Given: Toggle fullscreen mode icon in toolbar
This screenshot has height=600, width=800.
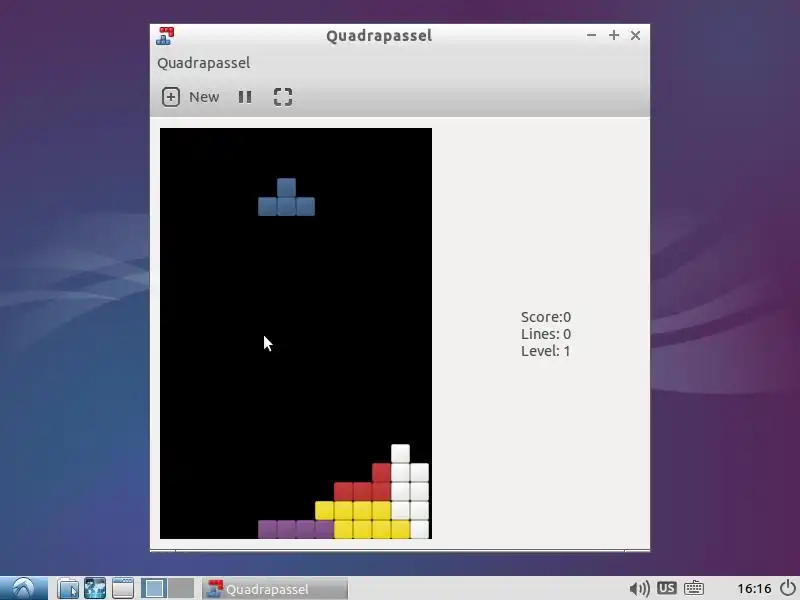Looking at the screenshot, I should click(x=283, y=97).
